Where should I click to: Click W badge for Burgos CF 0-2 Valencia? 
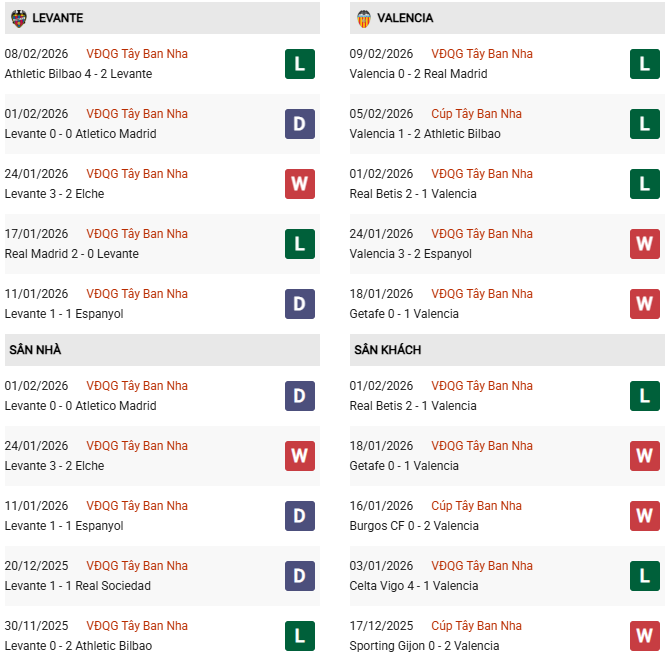pos(644,516)
